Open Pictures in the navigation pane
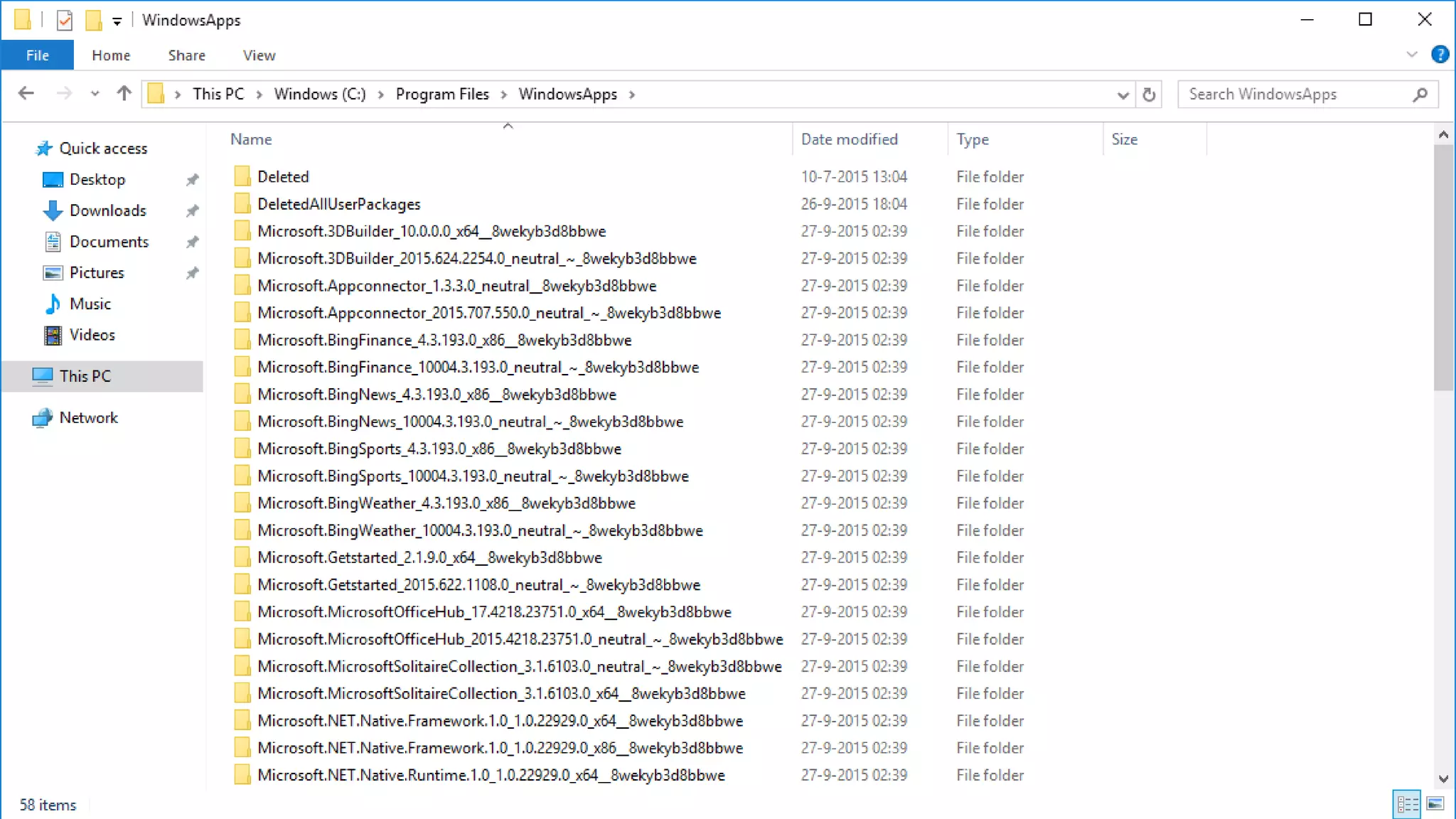1456x819 pixels. pos(97,272)
